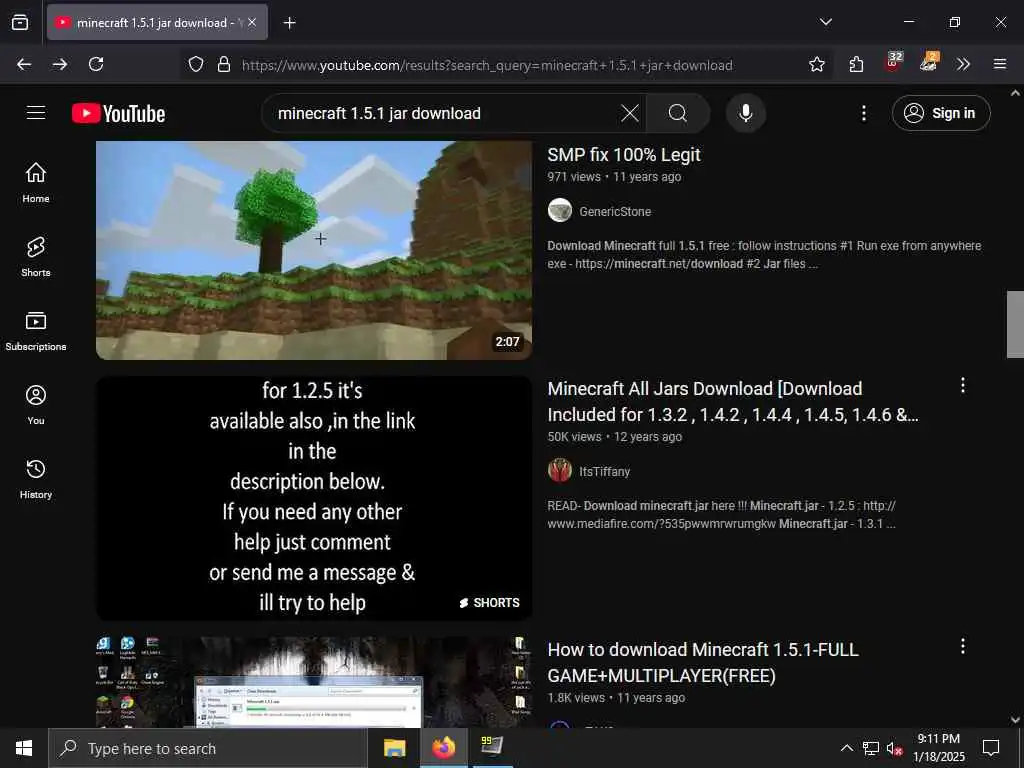Reload the page

coord(96,64)
